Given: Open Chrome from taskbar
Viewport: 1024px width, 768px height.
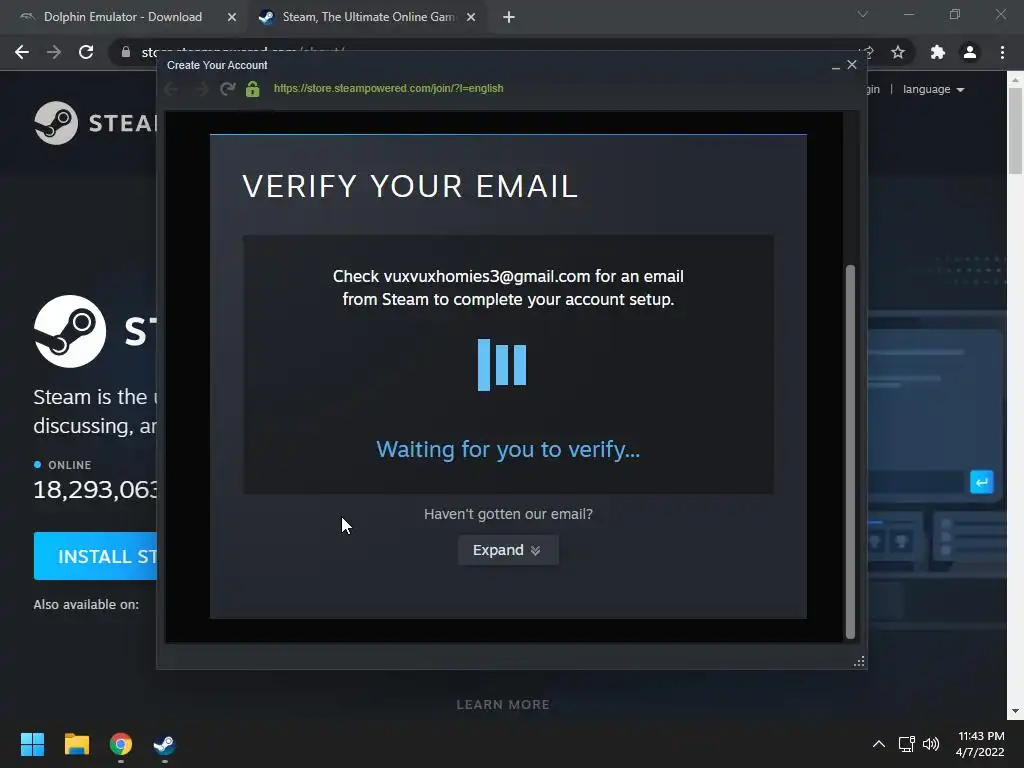Looking at the screenshot, I should pos(121,744).
